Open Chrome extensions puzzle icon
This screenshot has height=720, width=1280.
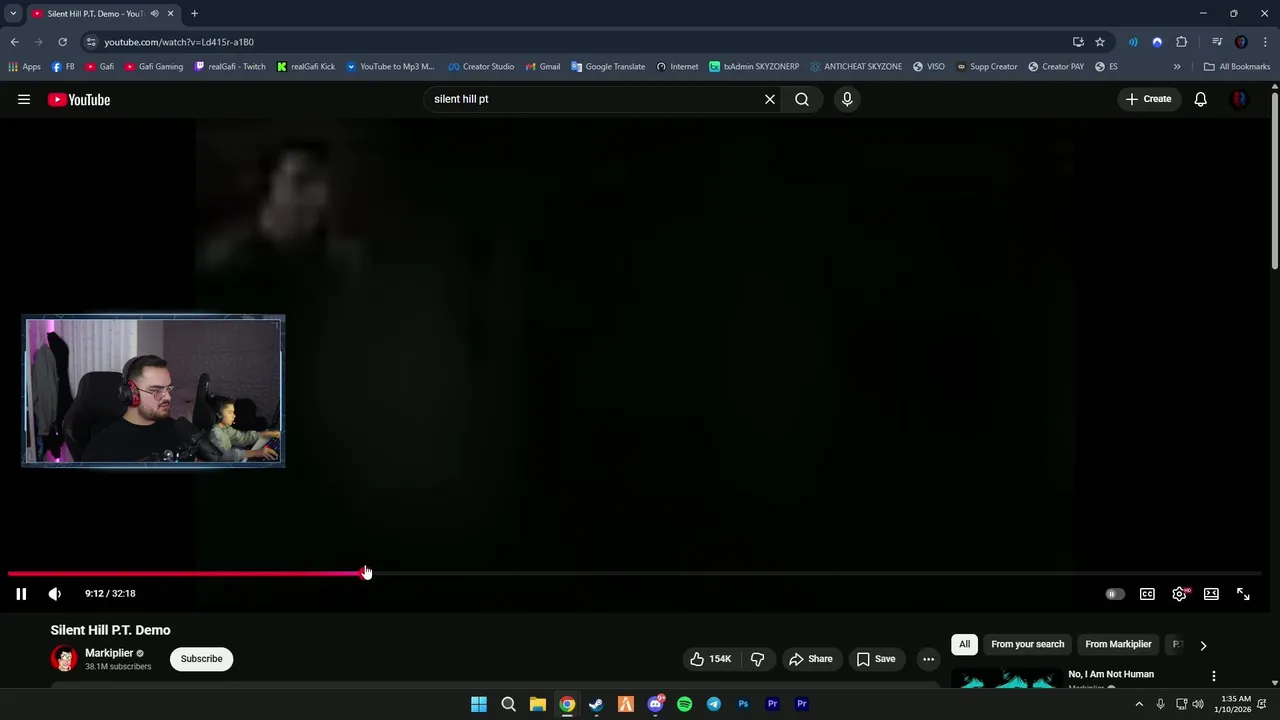1182,42
